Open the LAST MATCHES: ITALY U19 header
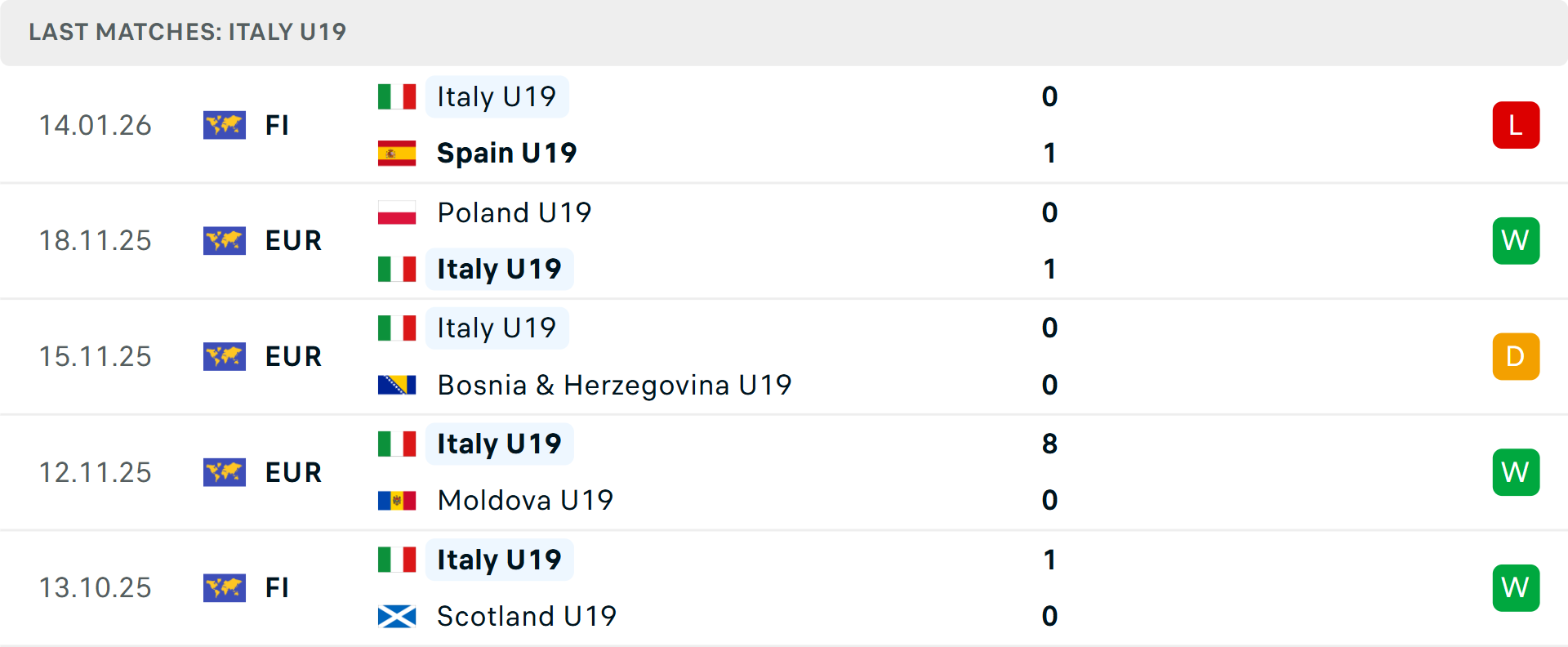1568x647 pixels. point(187,33)
